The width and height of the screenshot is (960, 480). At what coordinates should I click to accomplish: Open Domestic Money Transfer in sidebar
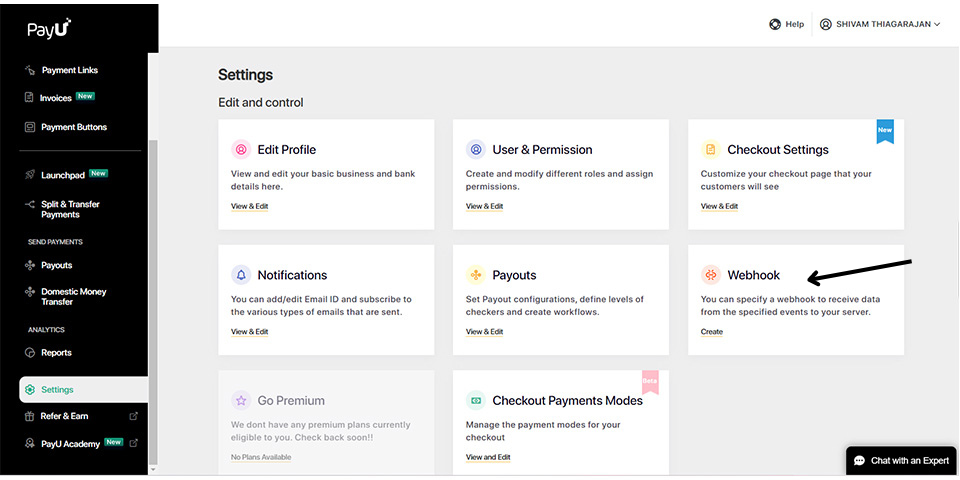click(73, 297)
